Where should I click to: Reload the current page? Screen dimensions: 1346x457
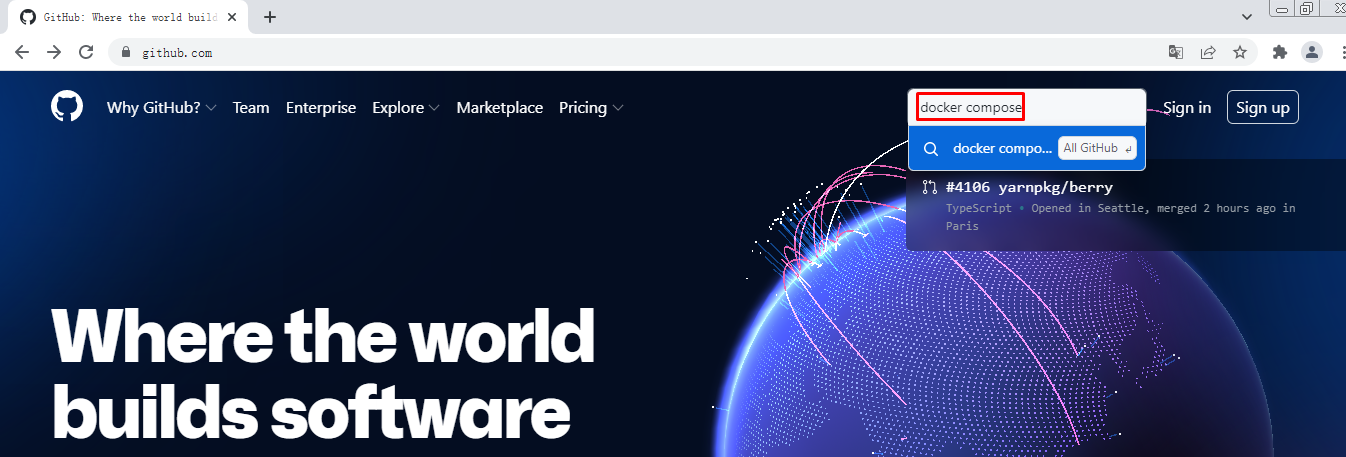tap(86, 53)
